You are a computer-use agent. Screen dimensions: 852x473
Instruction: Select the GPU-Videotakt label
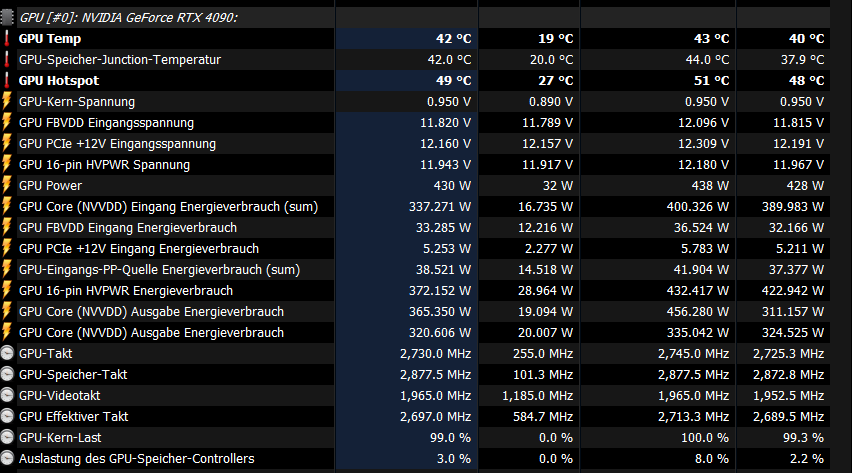click(x=59, y=396)
